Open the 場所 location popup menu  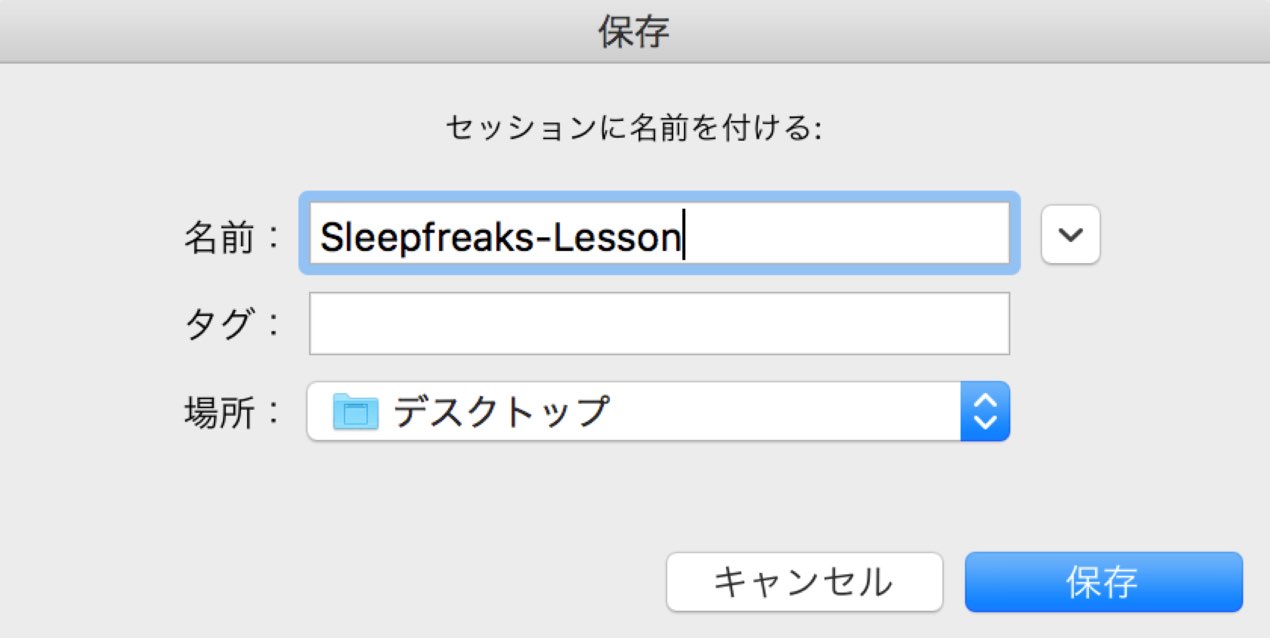click(x=658, y=411)
